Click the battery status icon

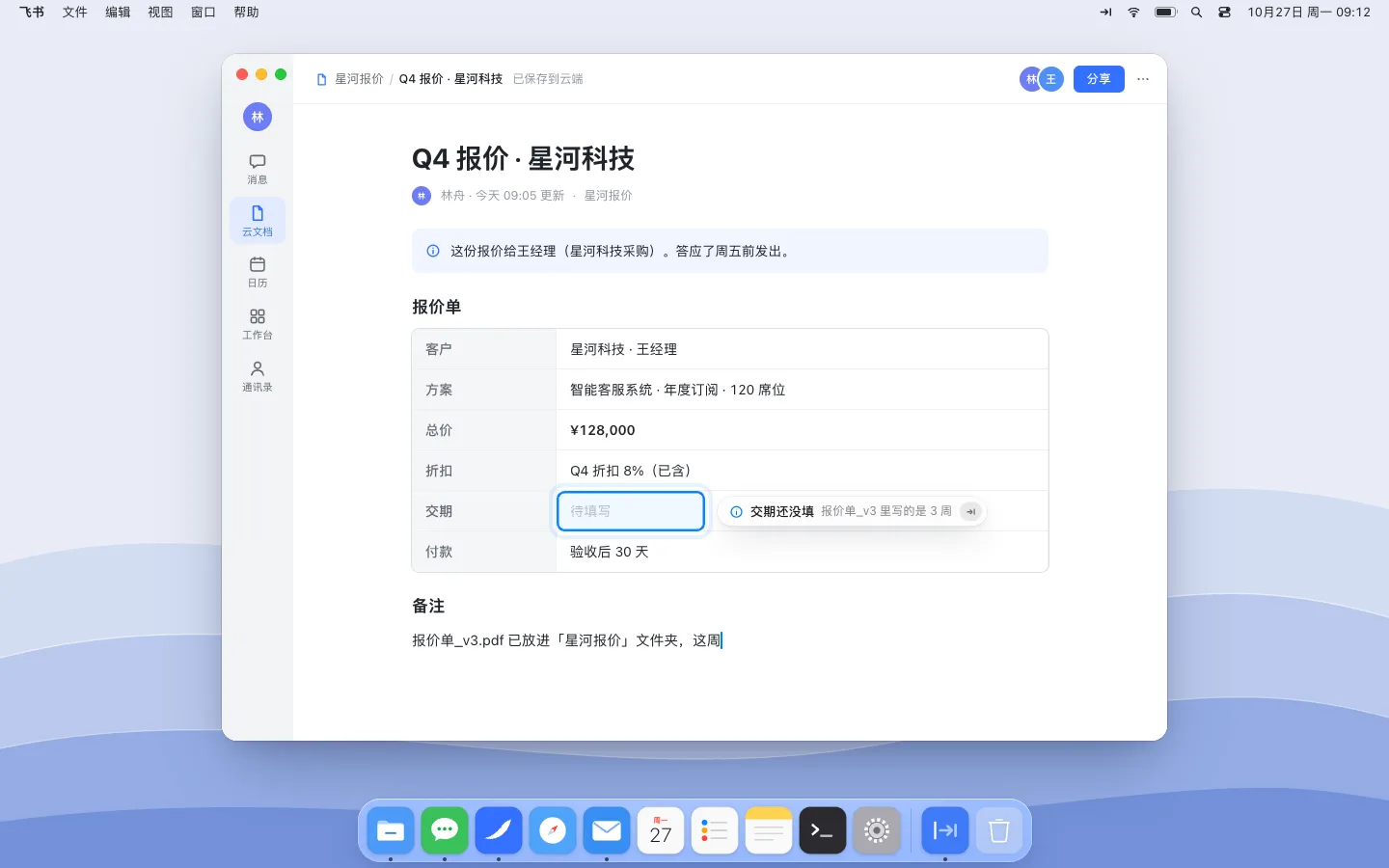point(1166,13)
